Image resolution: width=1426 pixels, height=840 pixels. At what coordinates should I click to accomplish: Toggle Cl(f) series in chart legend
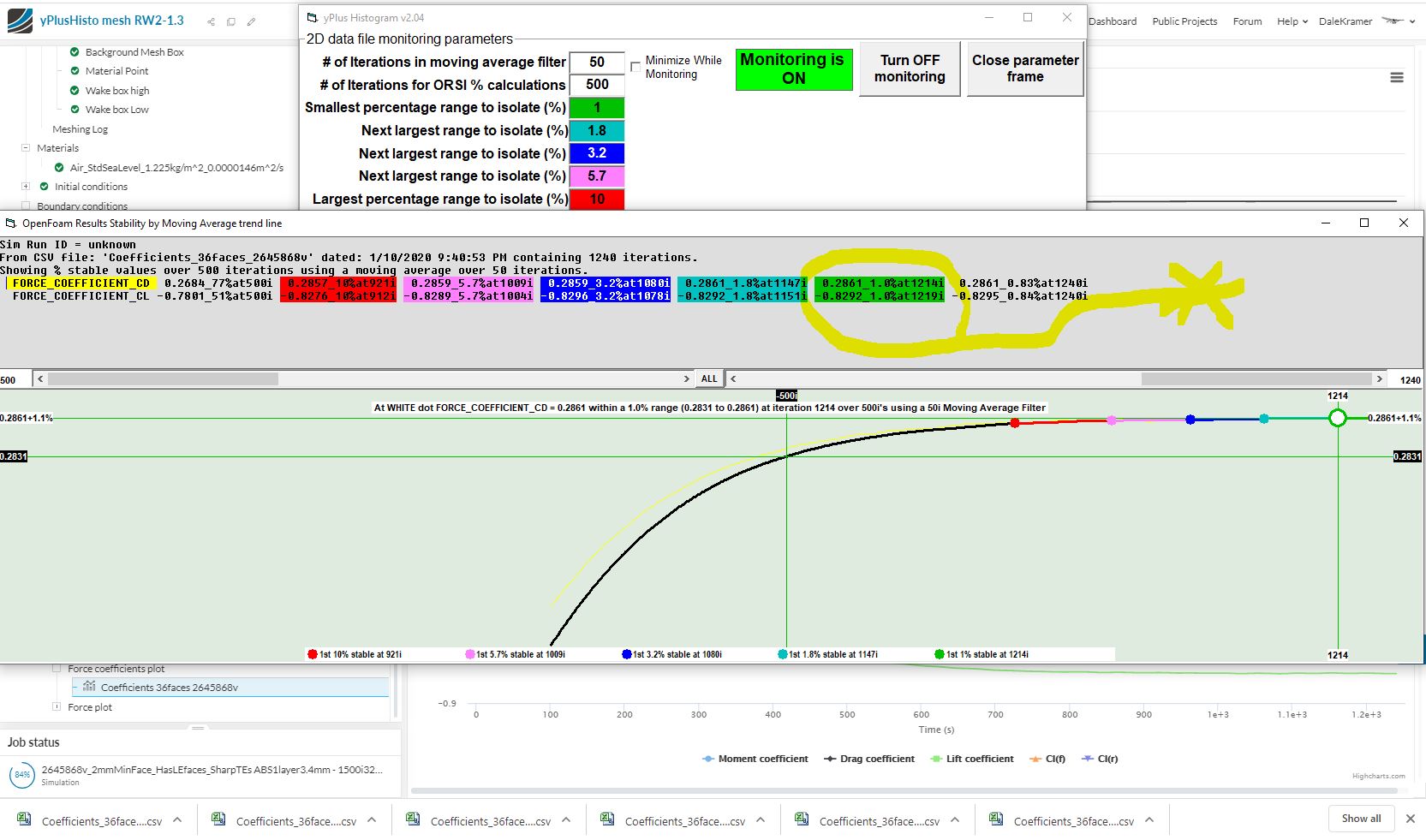click(x=1047, y=759)
